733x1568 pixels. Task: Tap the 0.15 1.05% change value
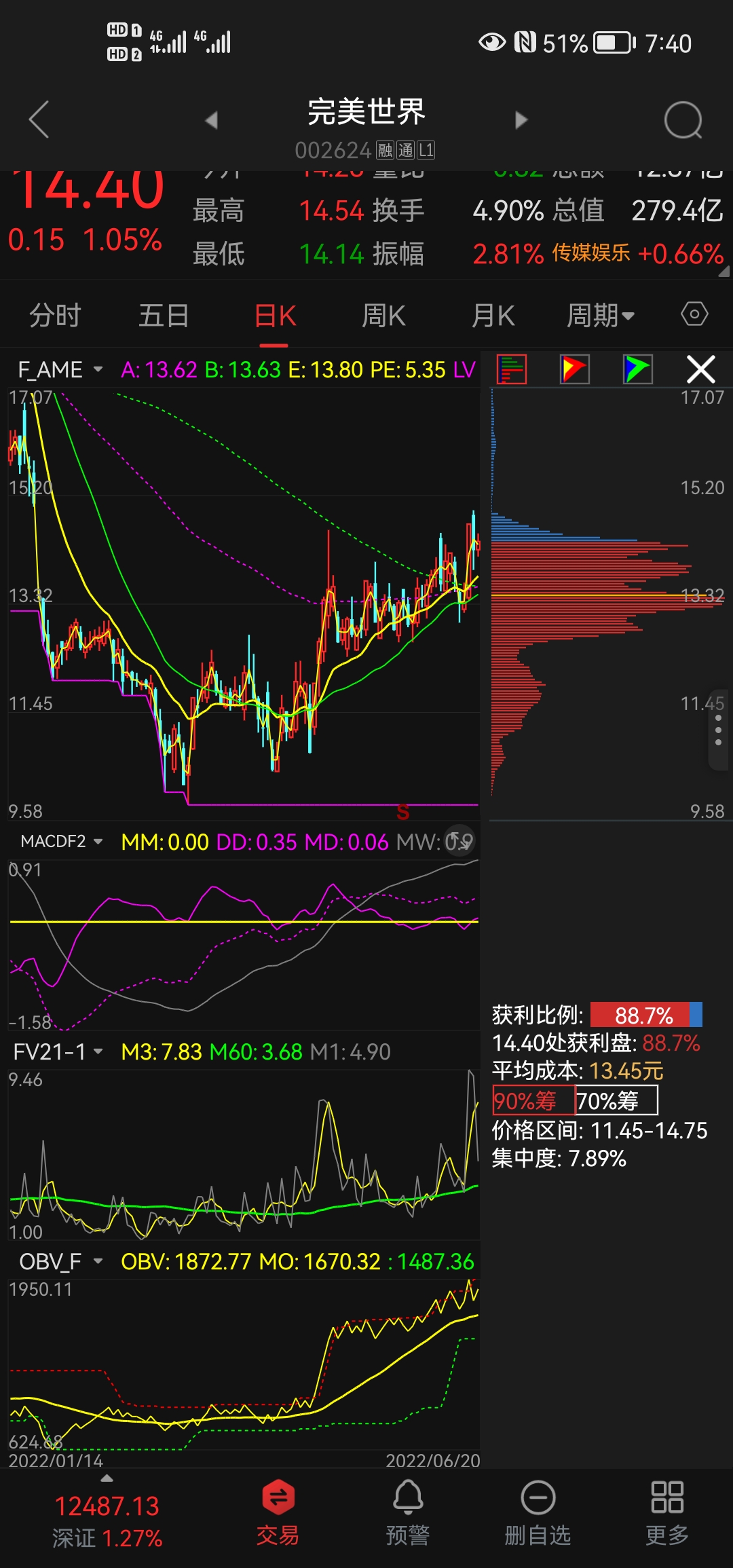coord(85,240)
